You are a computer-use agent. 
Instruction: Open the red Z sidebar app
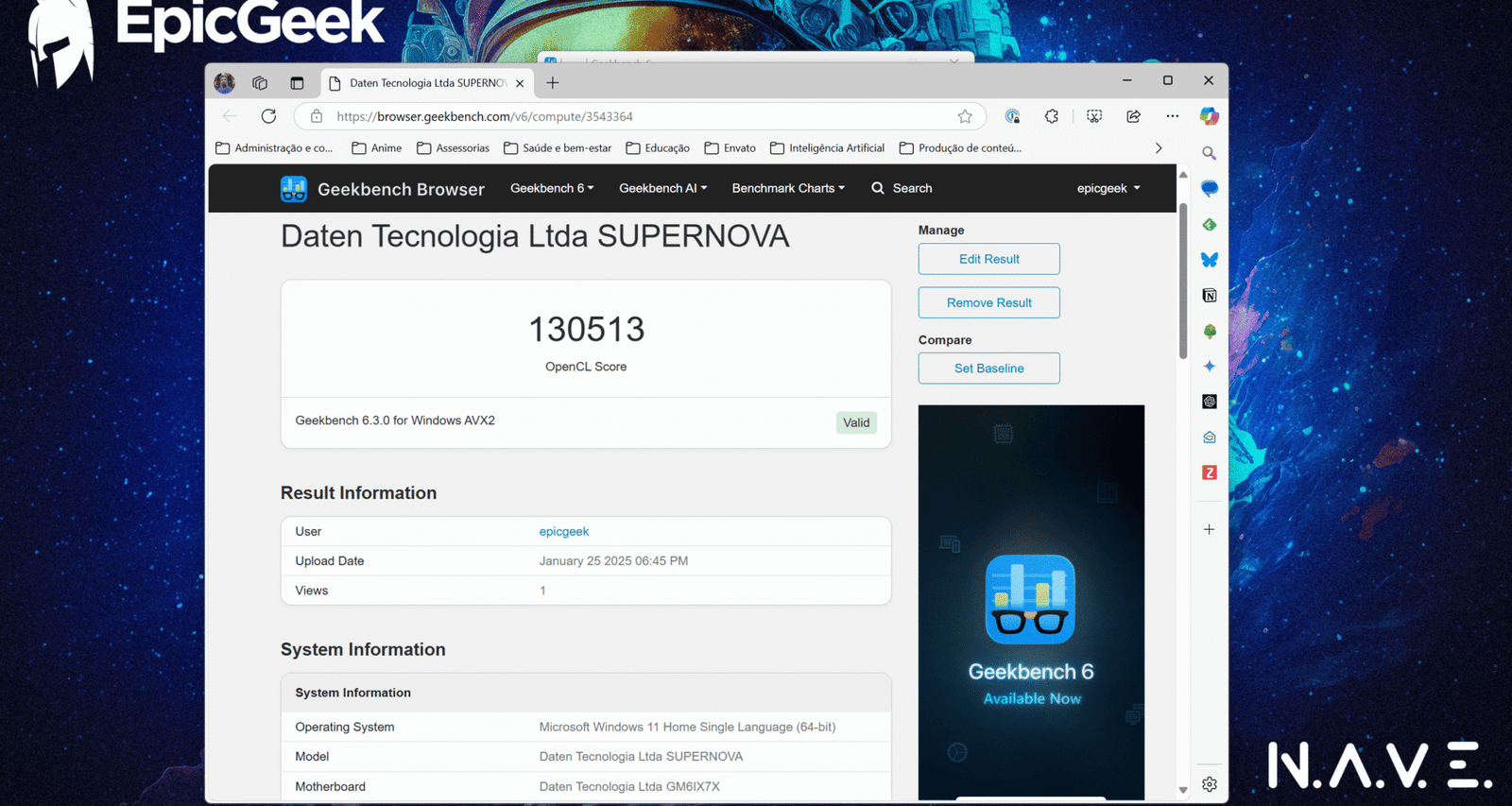(1210, 472)
